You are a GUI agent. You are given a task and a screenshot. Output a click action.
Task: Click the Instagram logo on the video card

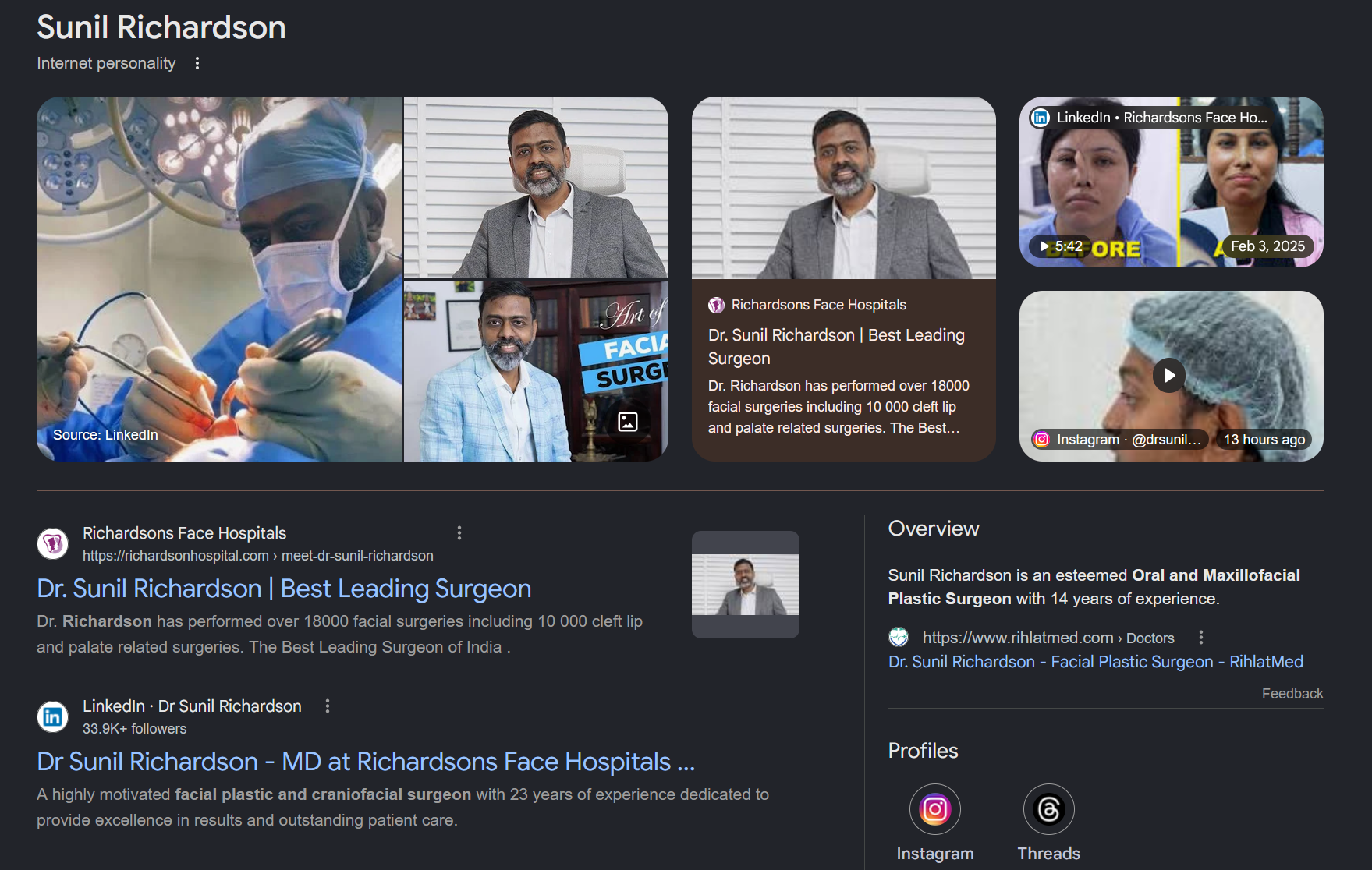[1041, 440]
